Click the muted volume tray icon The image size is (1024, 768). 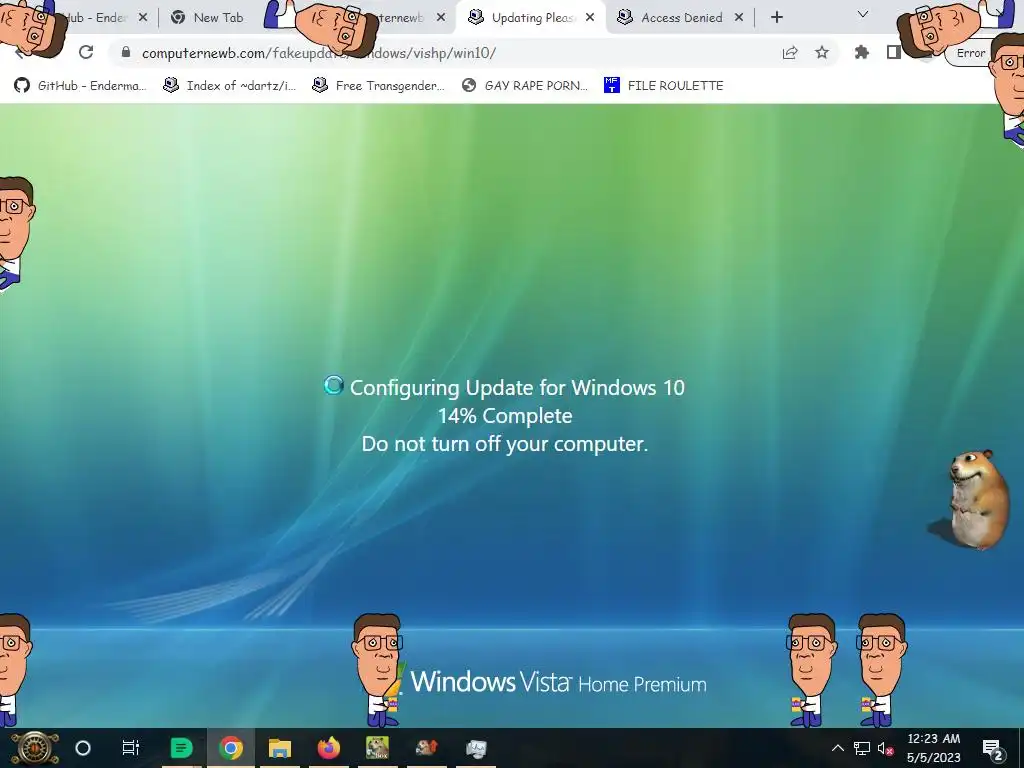[x=886, y=748]
